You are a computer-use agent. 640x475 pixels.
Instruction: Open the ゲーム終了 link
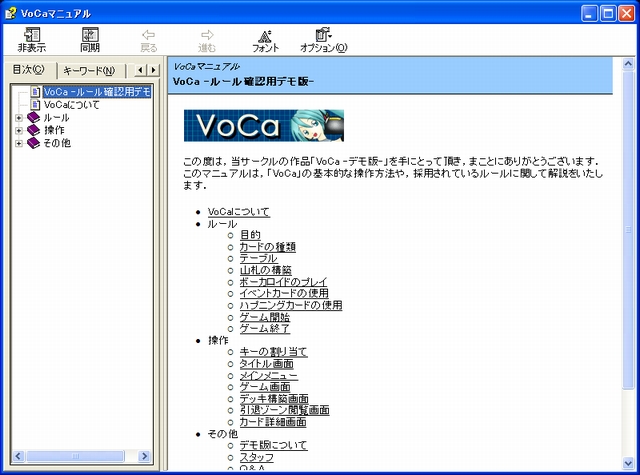(x=264, y=329)
